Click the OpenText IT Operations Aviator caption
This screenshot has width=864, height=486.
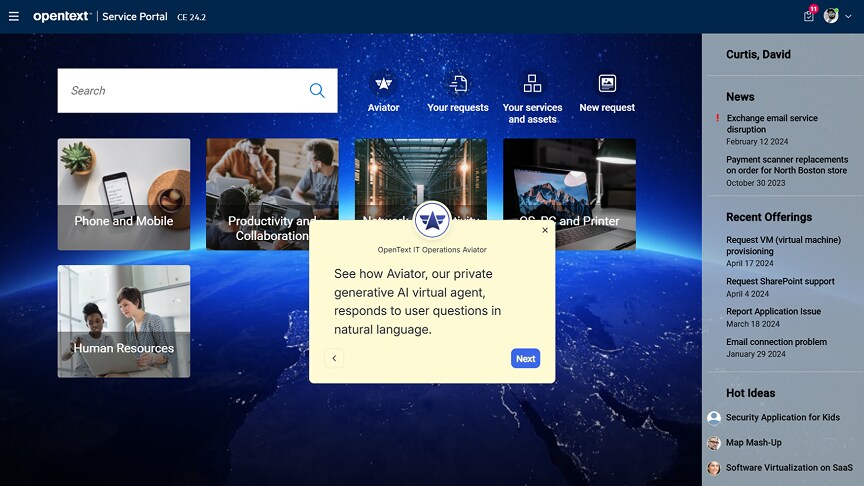click(432, 250)
